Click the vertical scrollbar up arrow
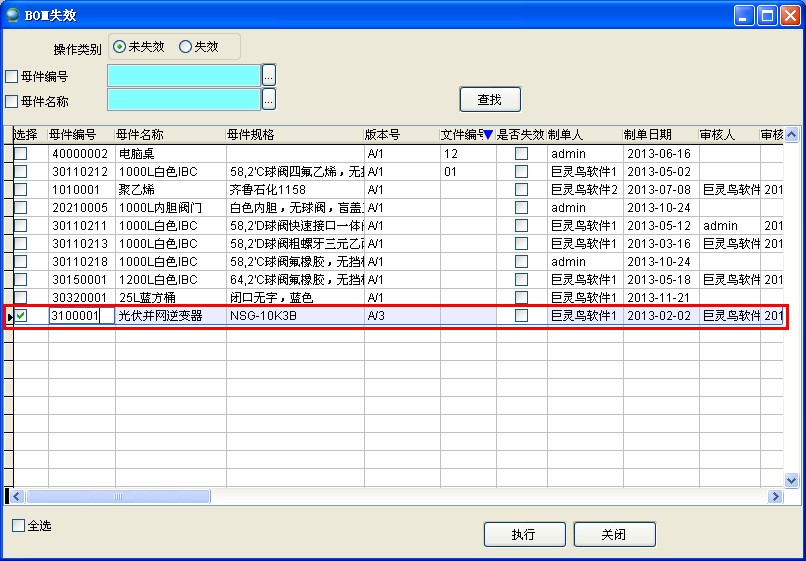 [x=791, y=135]
